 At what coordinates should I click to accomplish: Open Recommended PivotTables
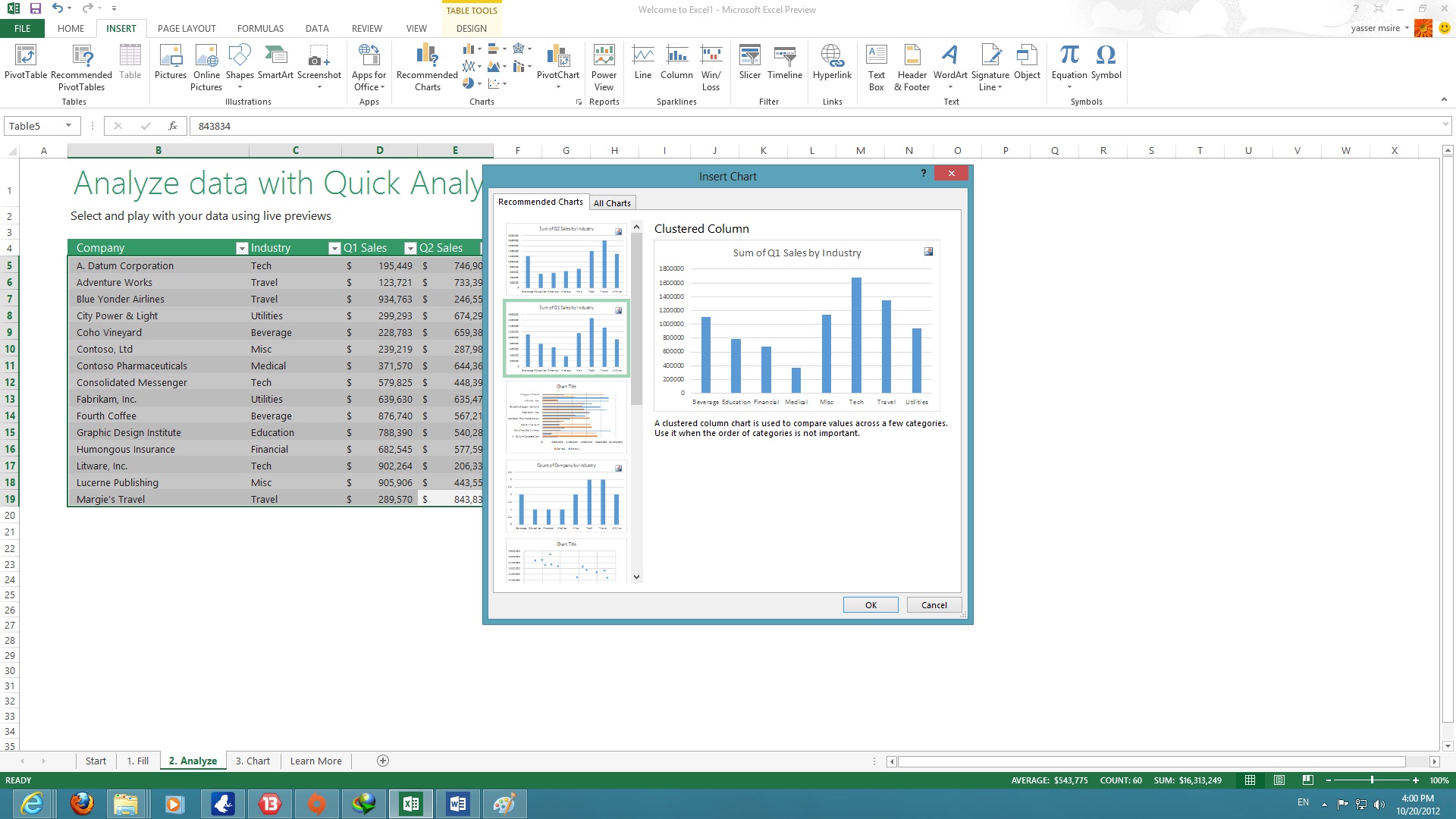point(81,67)
